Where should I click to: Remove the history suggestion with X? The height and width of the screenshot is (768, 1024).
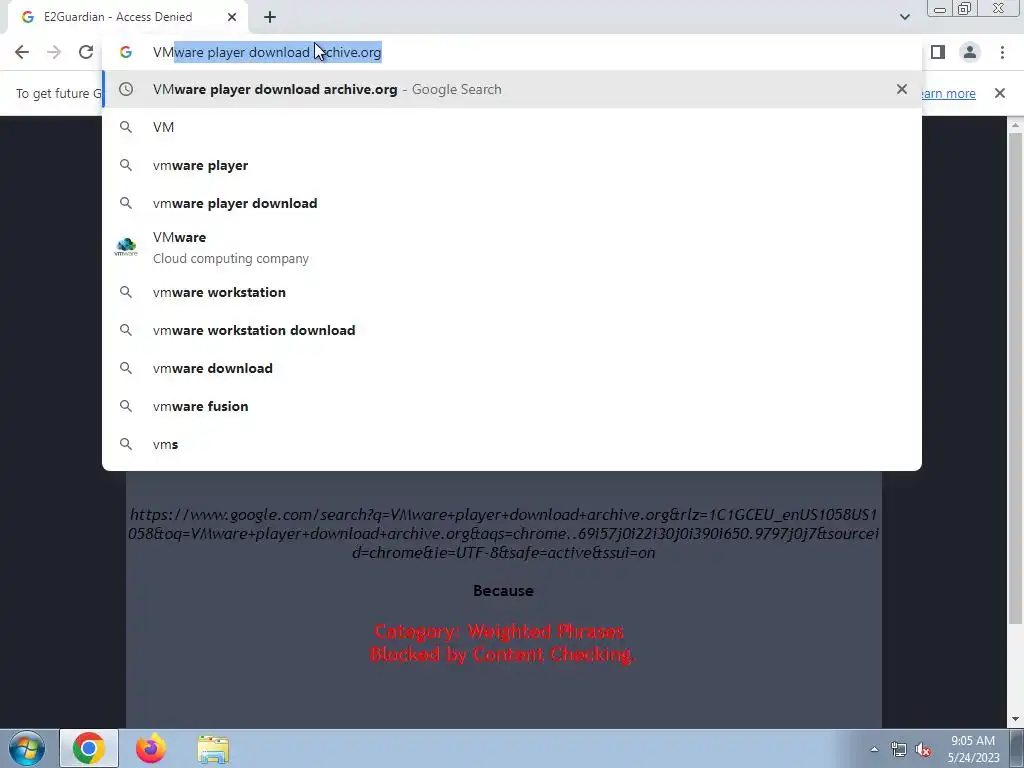tap(902, 89)
